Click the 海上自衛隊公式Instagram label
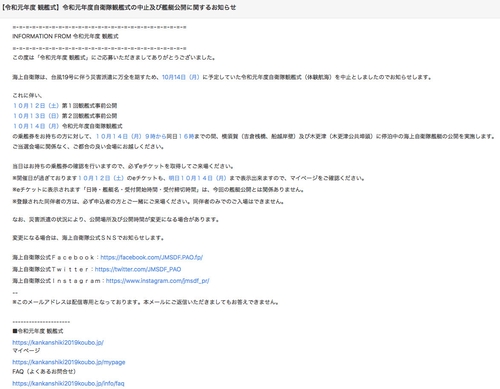Image resolution: width=500 pixels, height=389 pixels. pyautogui.click(x=56, y=281)
